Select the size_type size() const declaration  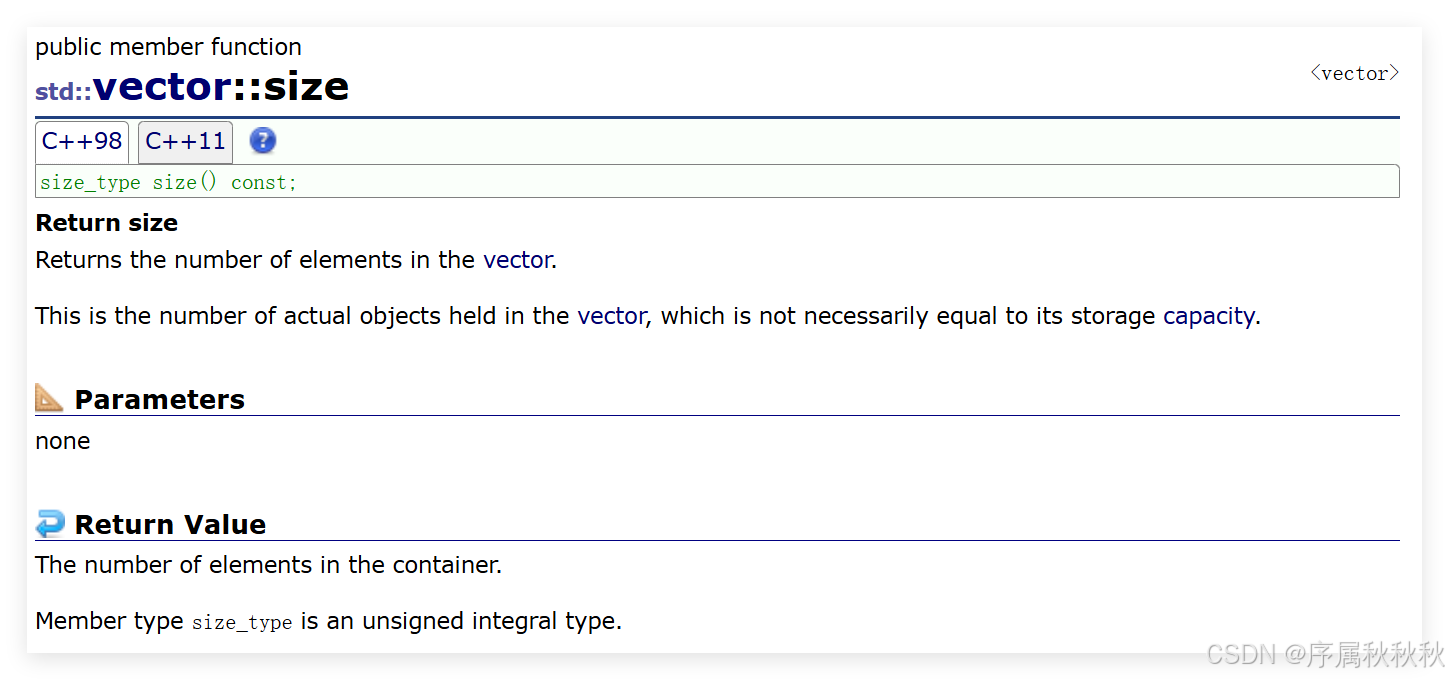(166, 181)
